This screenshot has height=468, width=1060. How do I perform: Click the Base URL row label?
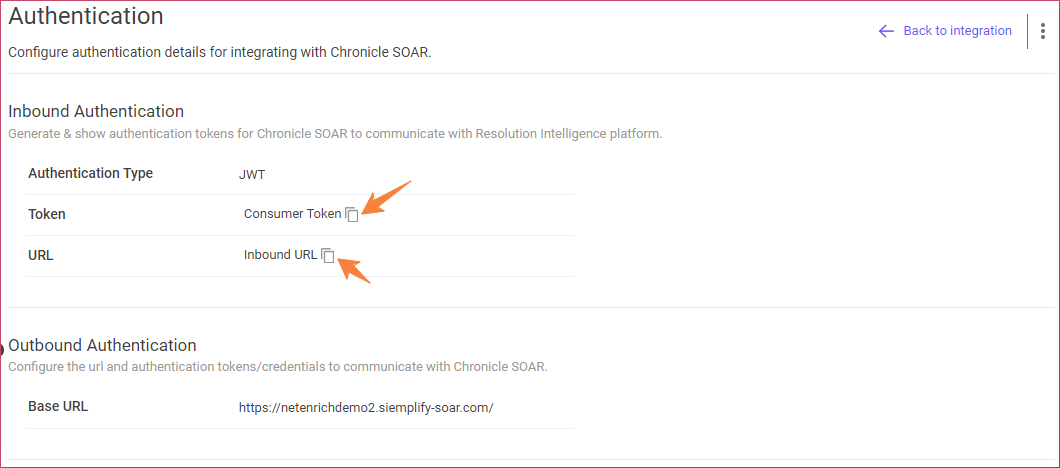click(x=58, y=407)
